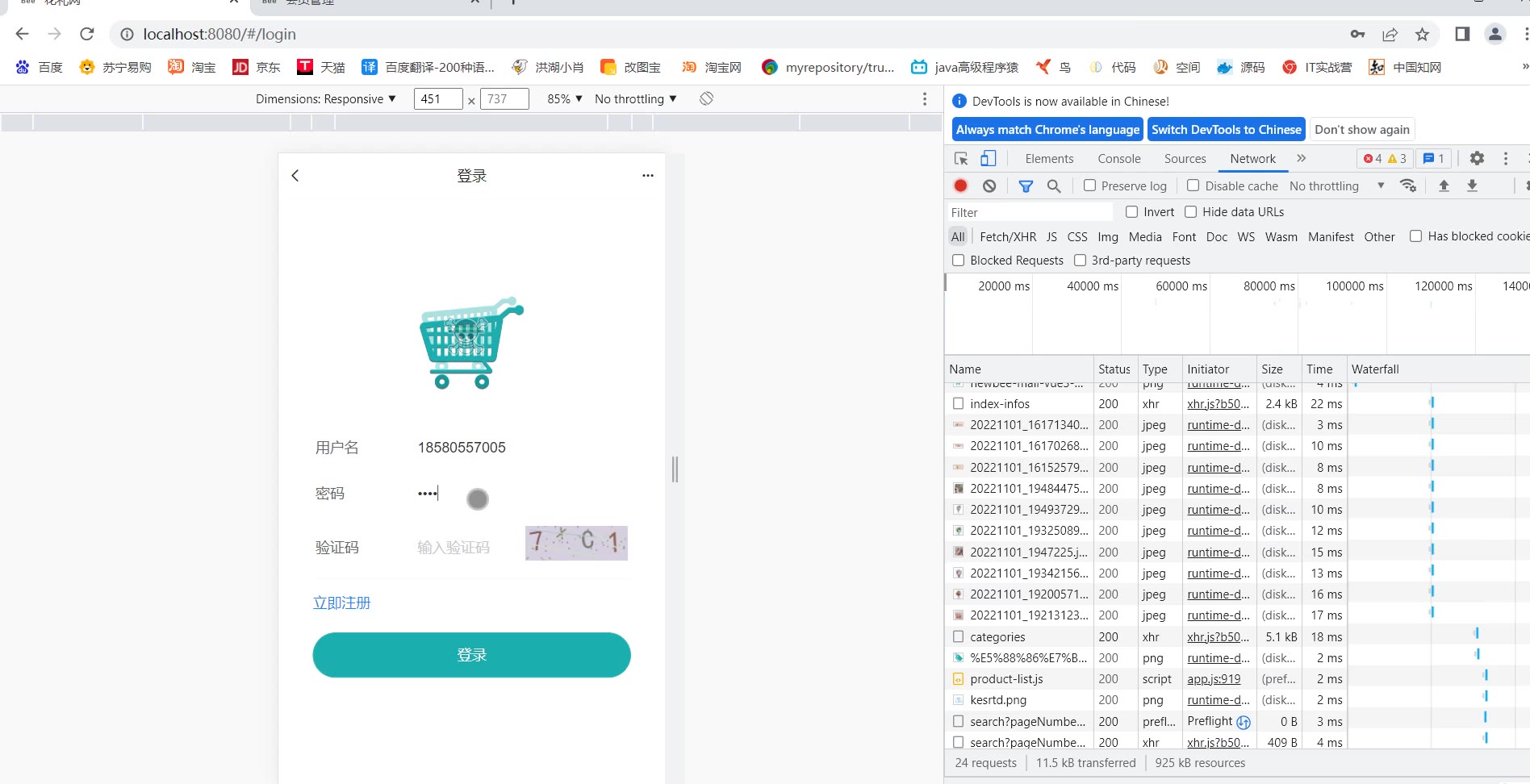Image resolution: width=1530 pixels, height=784 pixels.
Task: Clear the network log
Action: [x=989, y=186]
